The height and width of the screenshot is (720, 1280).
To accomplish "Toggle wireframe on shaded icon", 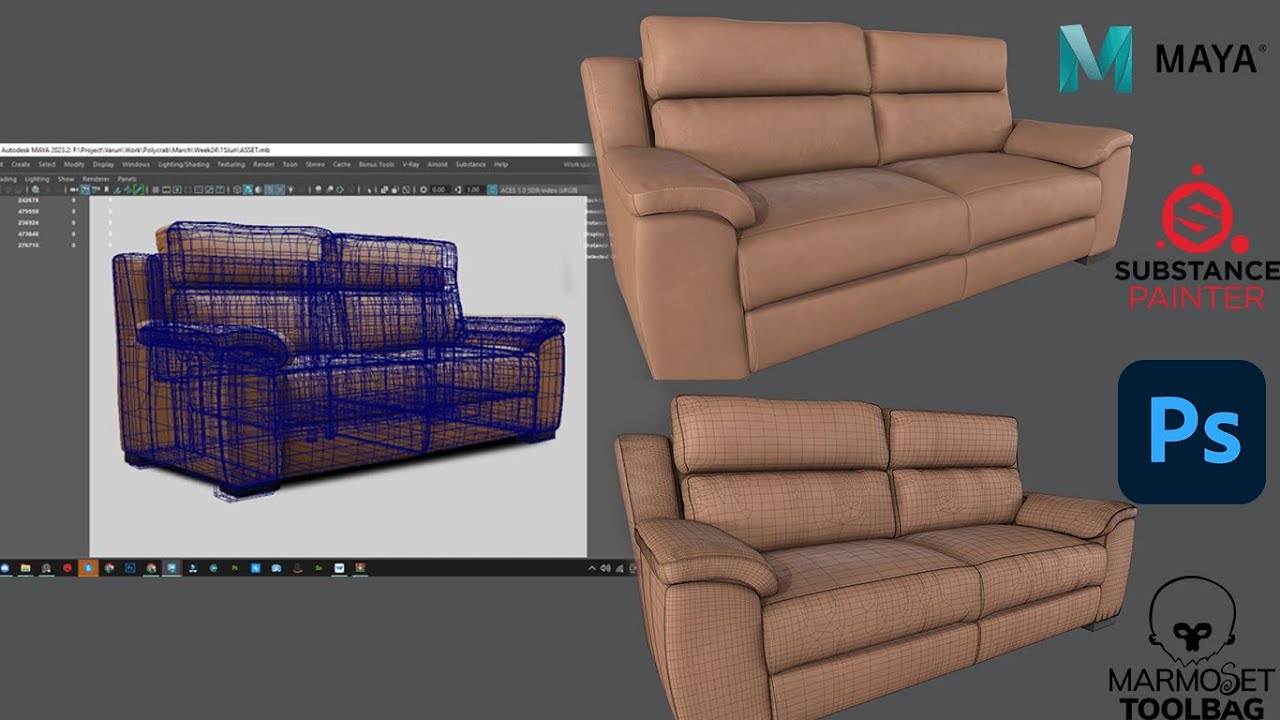I will [270, 189].
